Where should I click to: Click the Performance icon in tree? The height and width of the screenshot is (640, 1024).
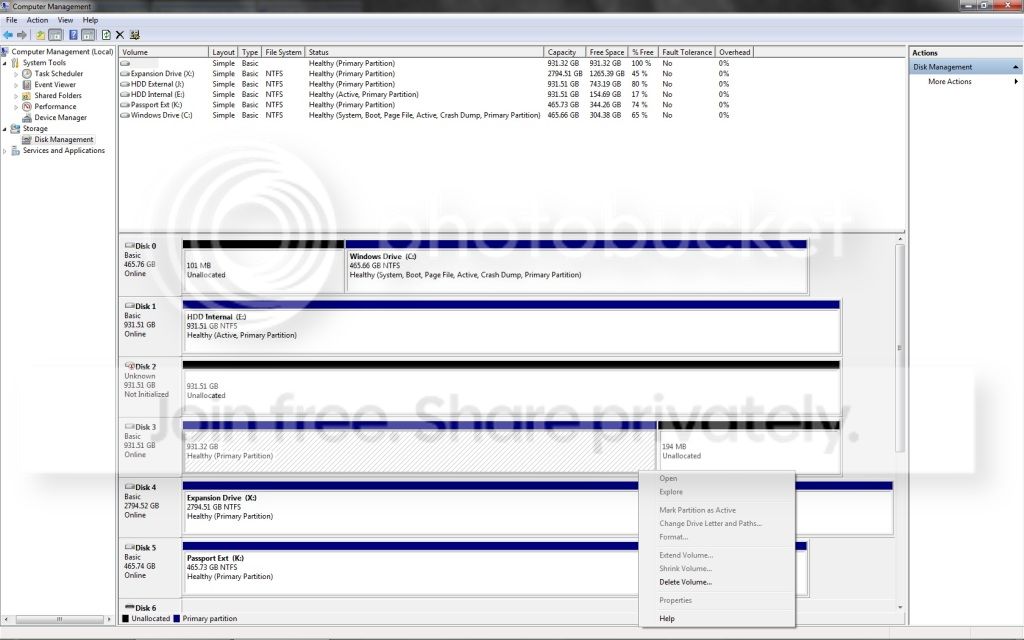[27, 106]
